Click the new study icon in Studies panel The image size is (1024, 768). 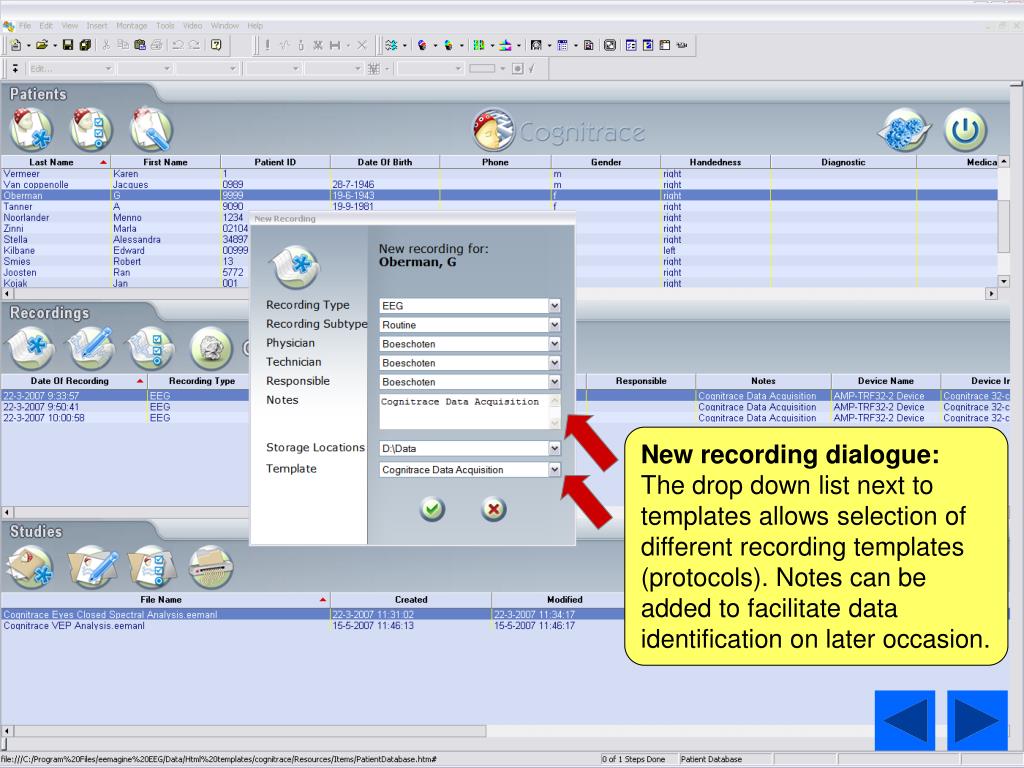(x=31, y=567)
